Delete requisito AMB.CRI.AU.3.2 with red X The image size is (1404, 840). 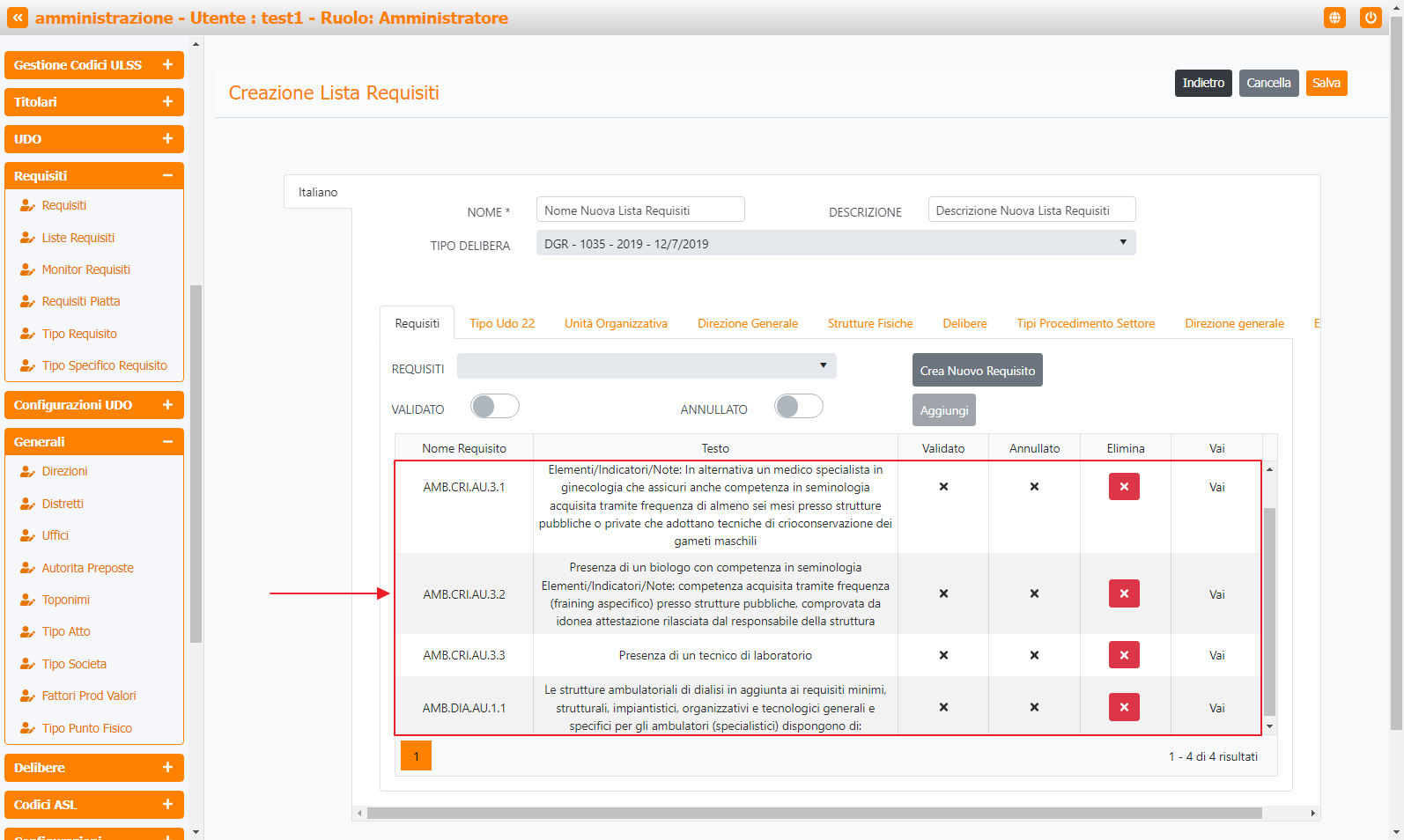(1124, 593)
